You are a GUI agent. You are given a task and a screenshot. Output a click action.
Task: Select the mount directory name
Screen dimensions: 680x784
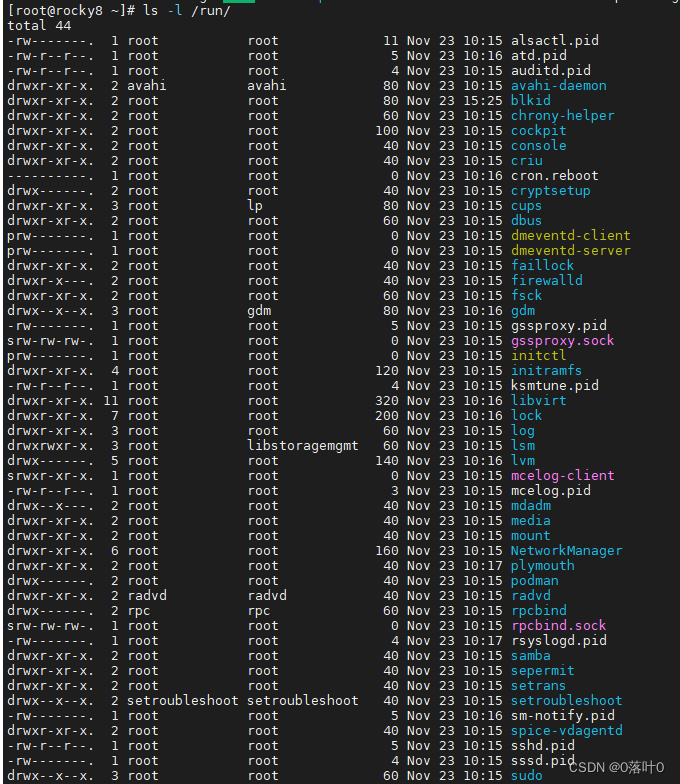[530, 536]
